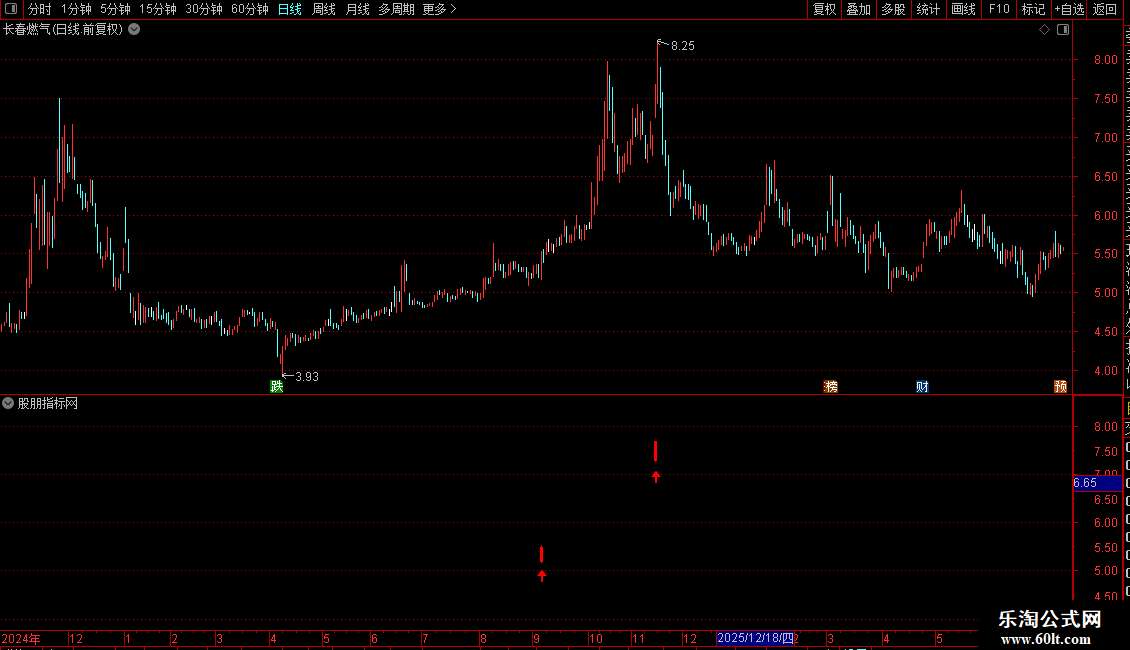Switch to 月线 monthly chart
The image size is (1130, 650).
pos(357,9)
